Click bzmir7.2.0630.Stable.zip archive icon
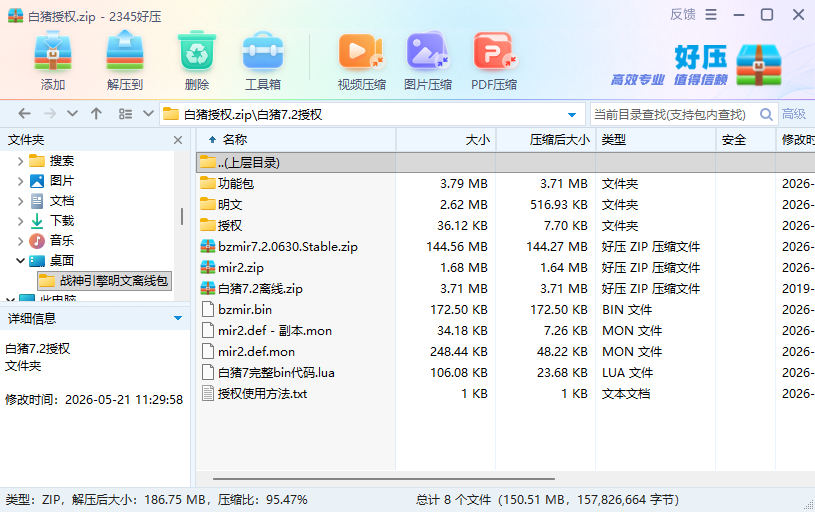The width and height of the screenshot is (815, 512). point(208,246)
